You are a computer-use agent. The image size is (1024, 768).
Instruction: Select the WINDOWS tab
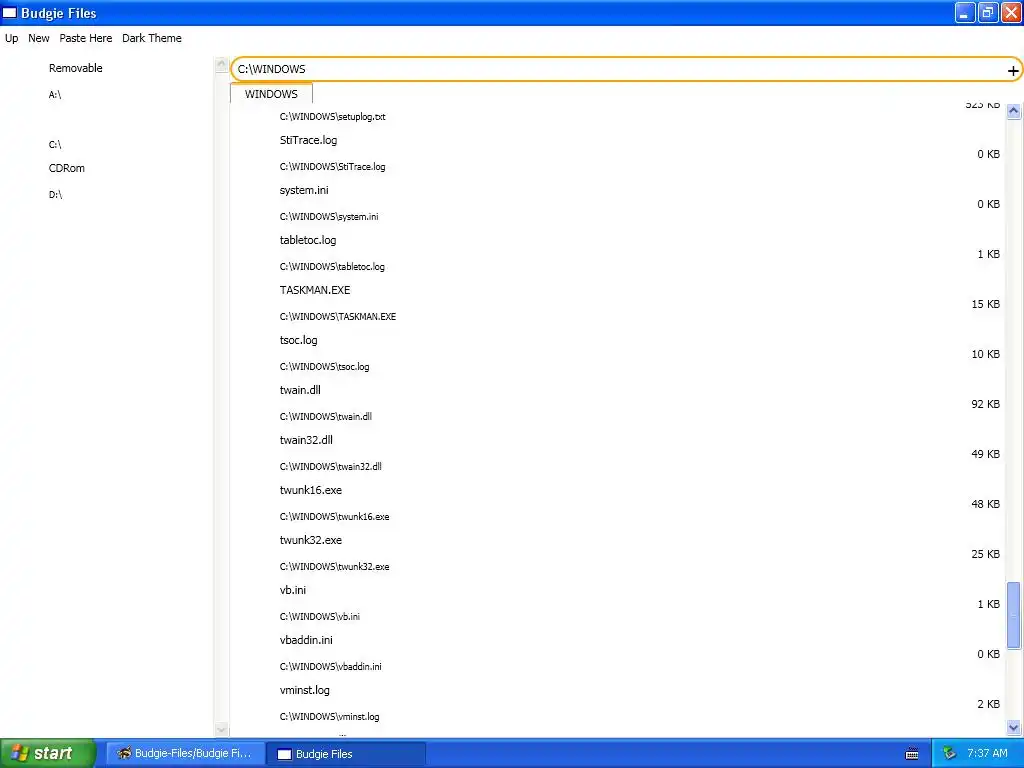[x=271, y=93]
